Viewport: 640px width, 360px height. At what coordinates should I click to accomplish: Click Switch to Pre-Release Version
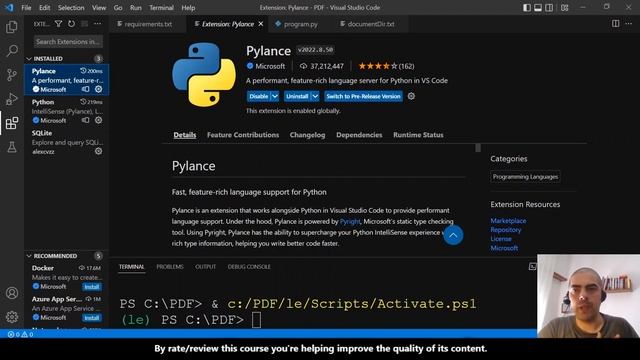tap(363, 96)
